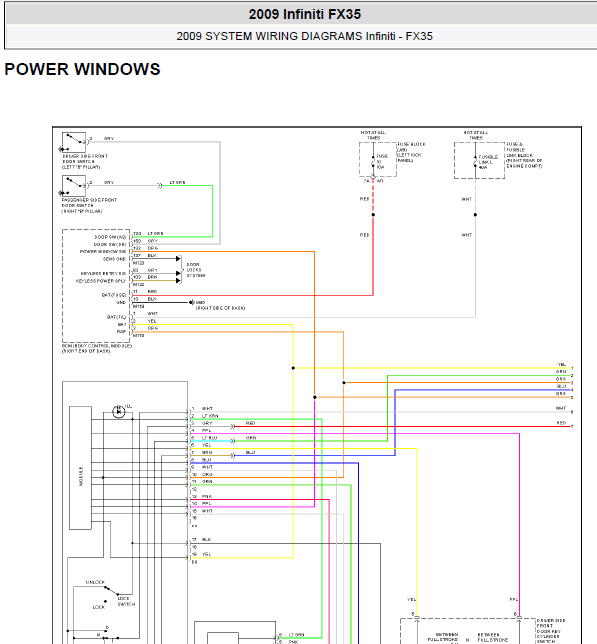Select the 'DOOR SW (DR)' BCM pin label
This screenshot has height=644, width=597.
click(110, 244)
